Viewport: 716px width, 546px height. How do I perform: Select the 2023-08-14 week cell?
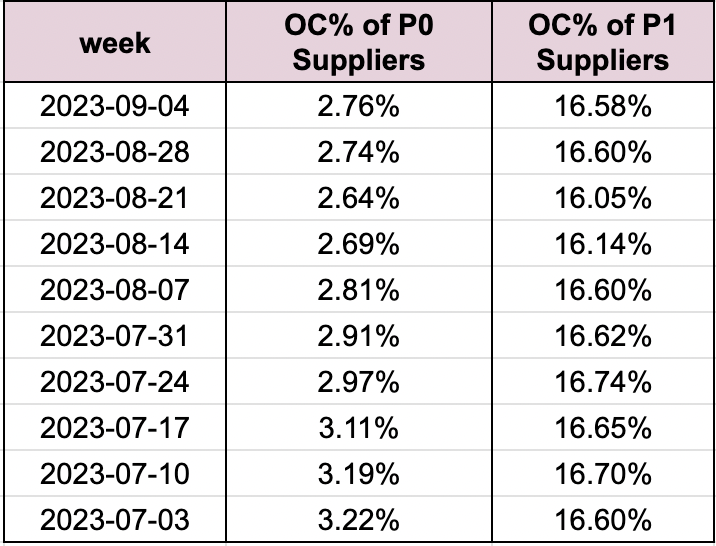[x=116, y=244]
